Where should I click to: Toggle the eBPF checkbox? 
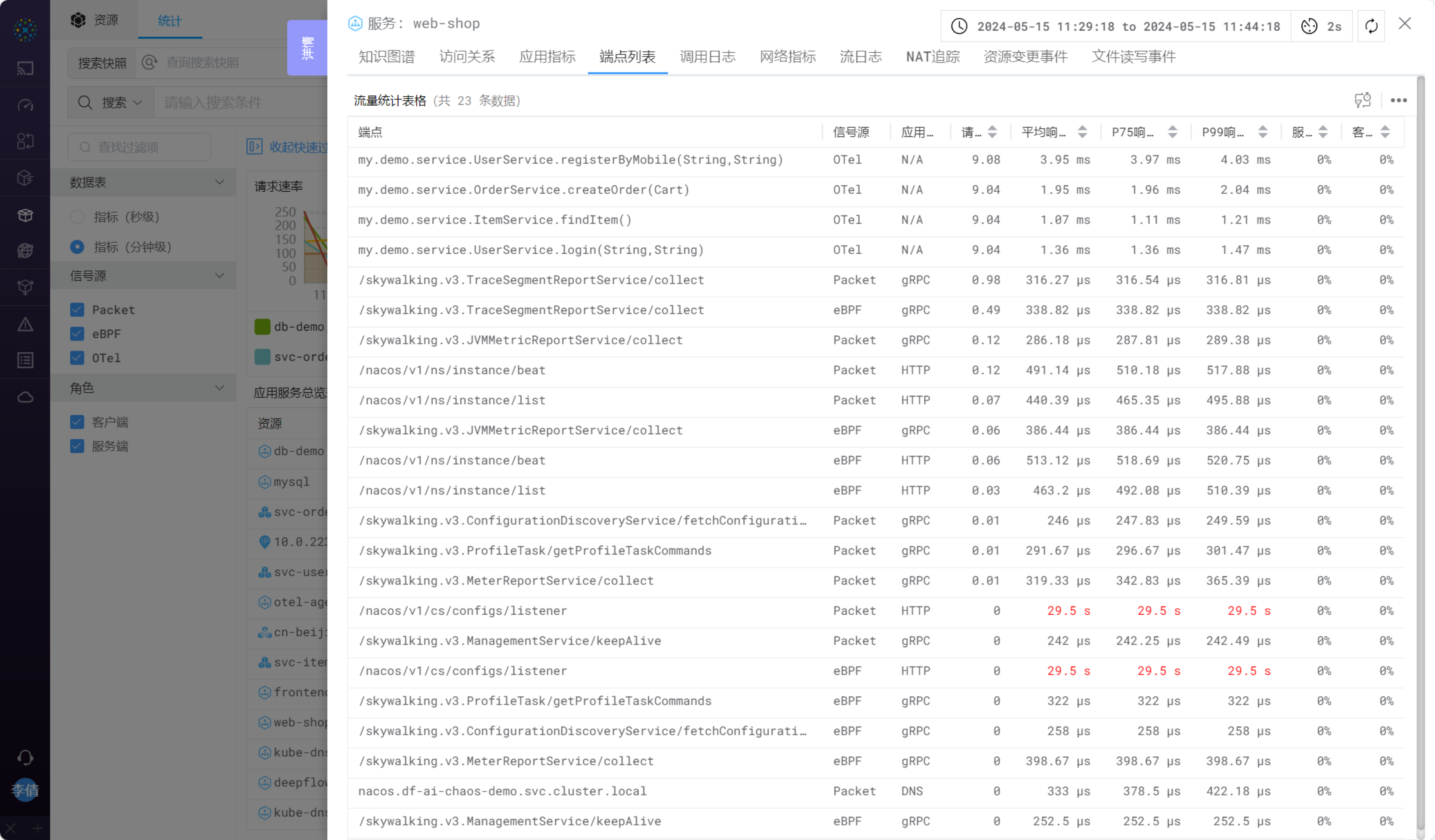click(77, 334)
